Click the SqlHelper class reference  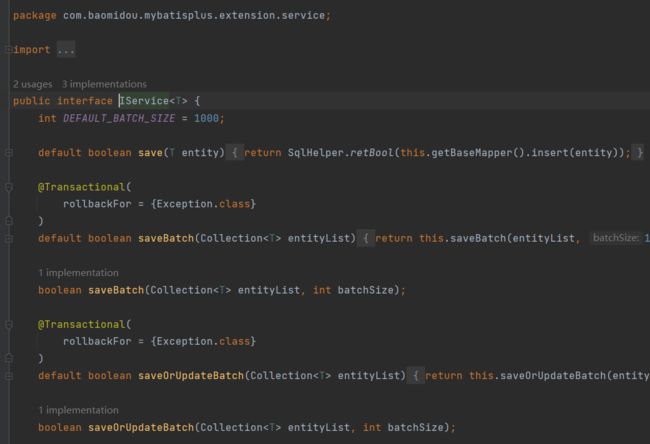click(316, 153)
